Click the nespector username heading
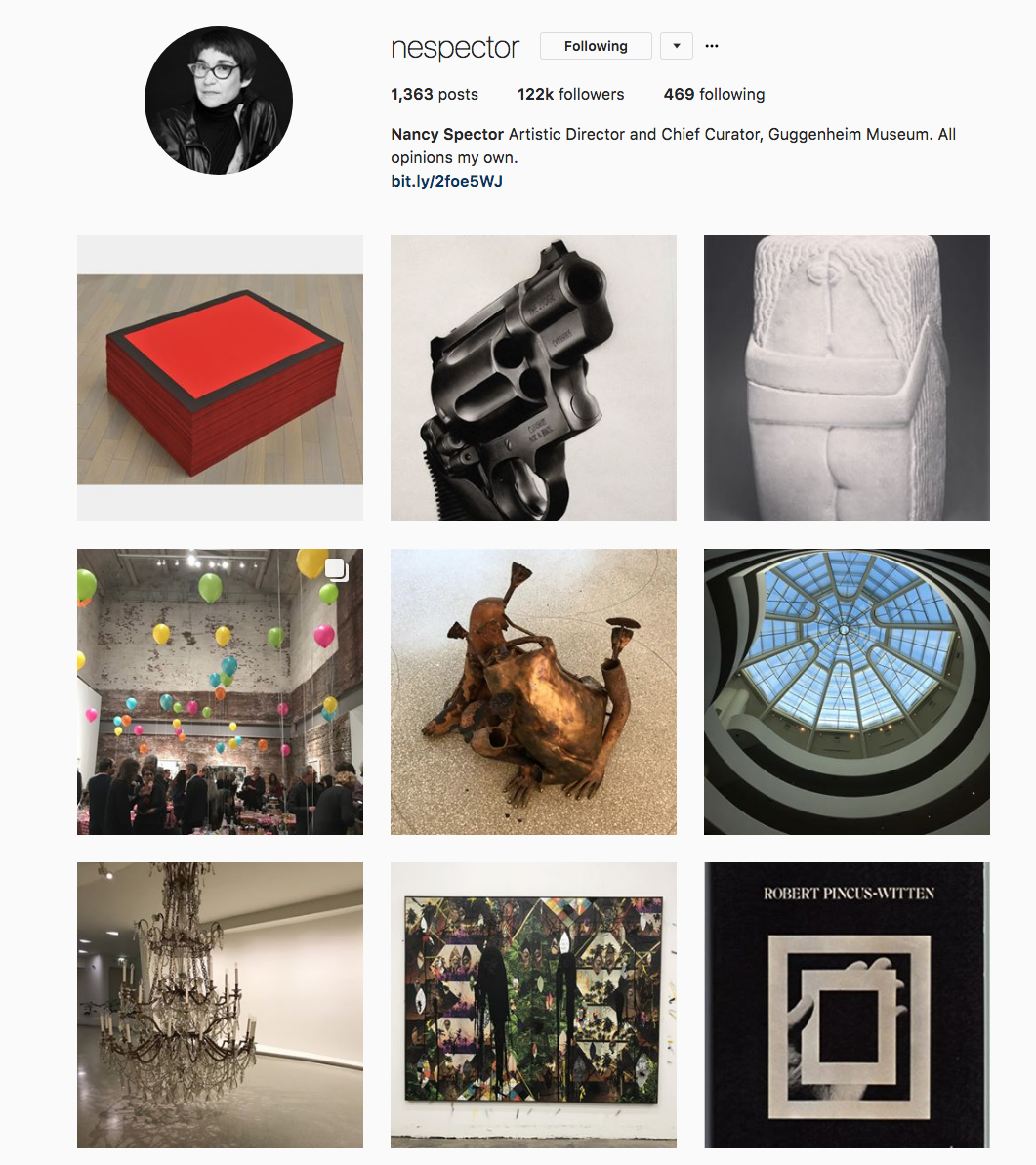The image size is (1036, 1165). coord(454,48)
